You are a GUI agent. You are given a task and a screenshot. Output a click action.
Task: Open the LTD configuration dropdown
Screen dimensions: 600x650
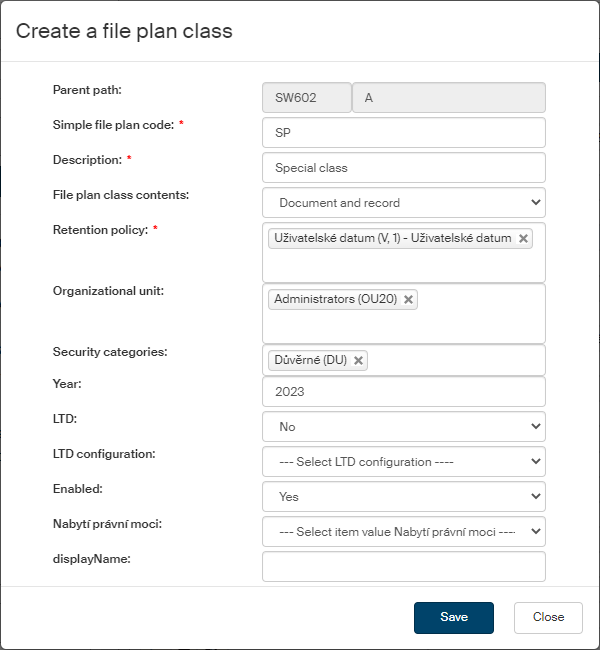[403, 462]
